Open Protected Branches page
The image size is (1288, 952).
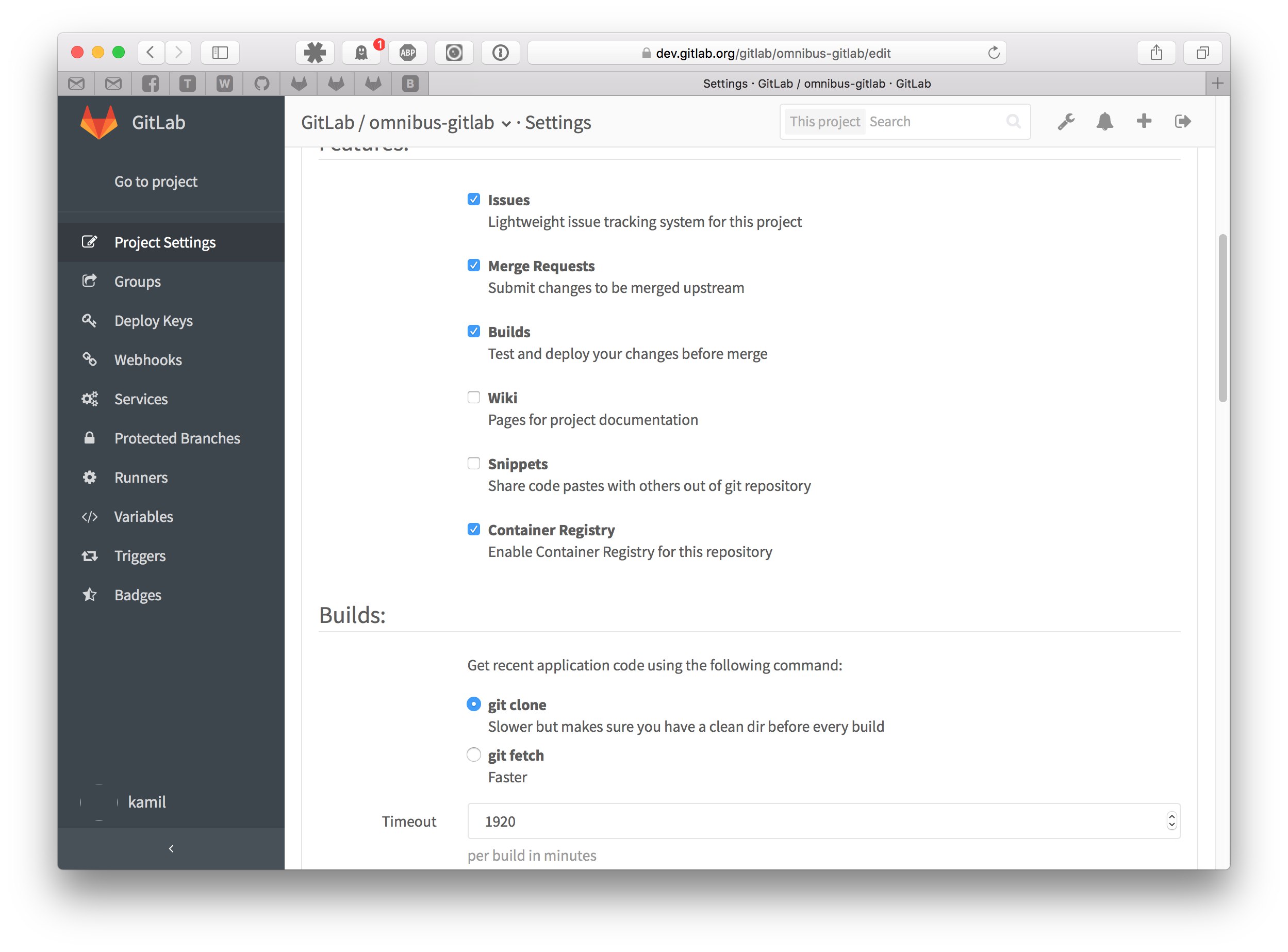171,438
